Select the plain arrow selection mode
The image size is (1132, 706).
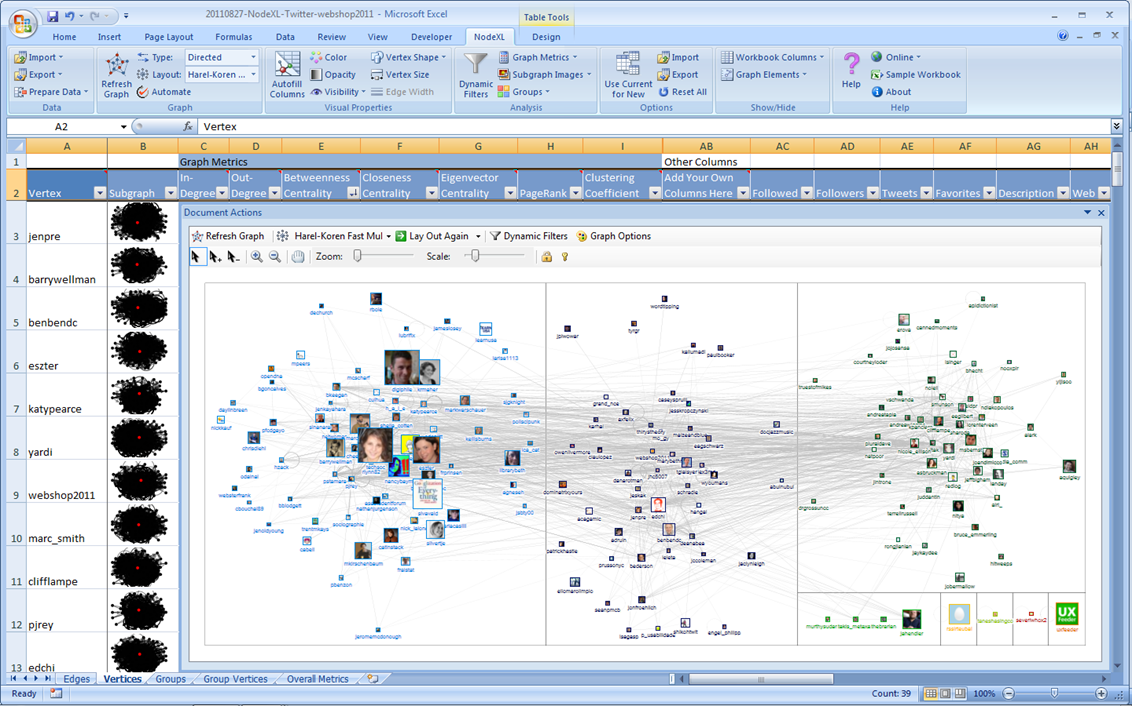click(198, 256)
